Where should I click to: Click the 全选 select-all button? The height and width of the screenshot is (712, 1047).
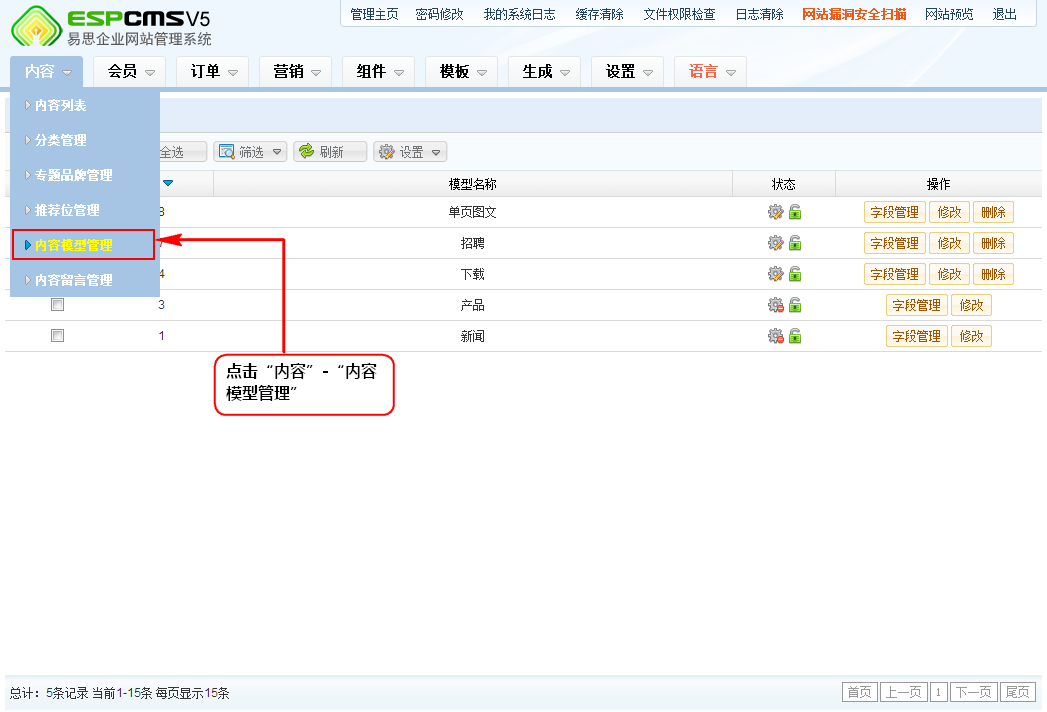(182, 152)
